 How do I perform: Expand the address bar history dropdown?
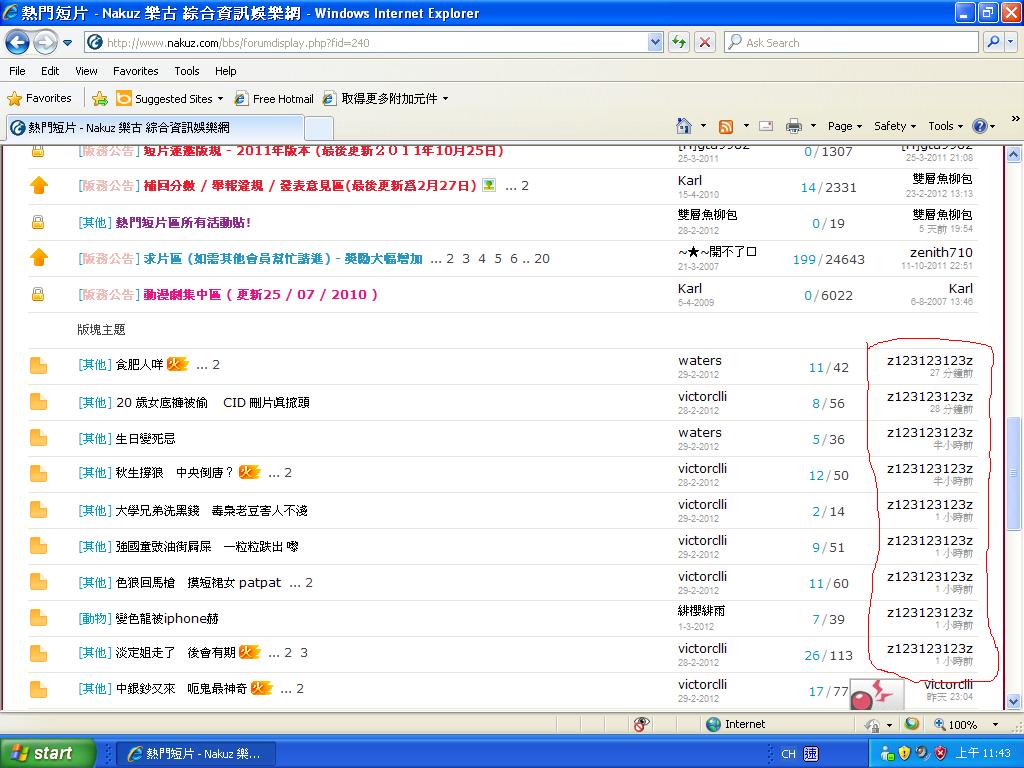(x=656, y=43)
